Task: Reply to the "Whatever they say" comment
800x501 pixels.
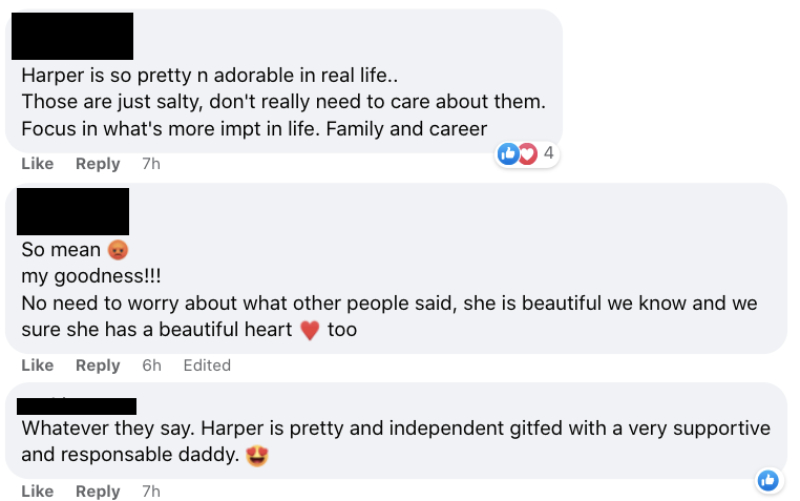Action: click(x=98, y=491)
